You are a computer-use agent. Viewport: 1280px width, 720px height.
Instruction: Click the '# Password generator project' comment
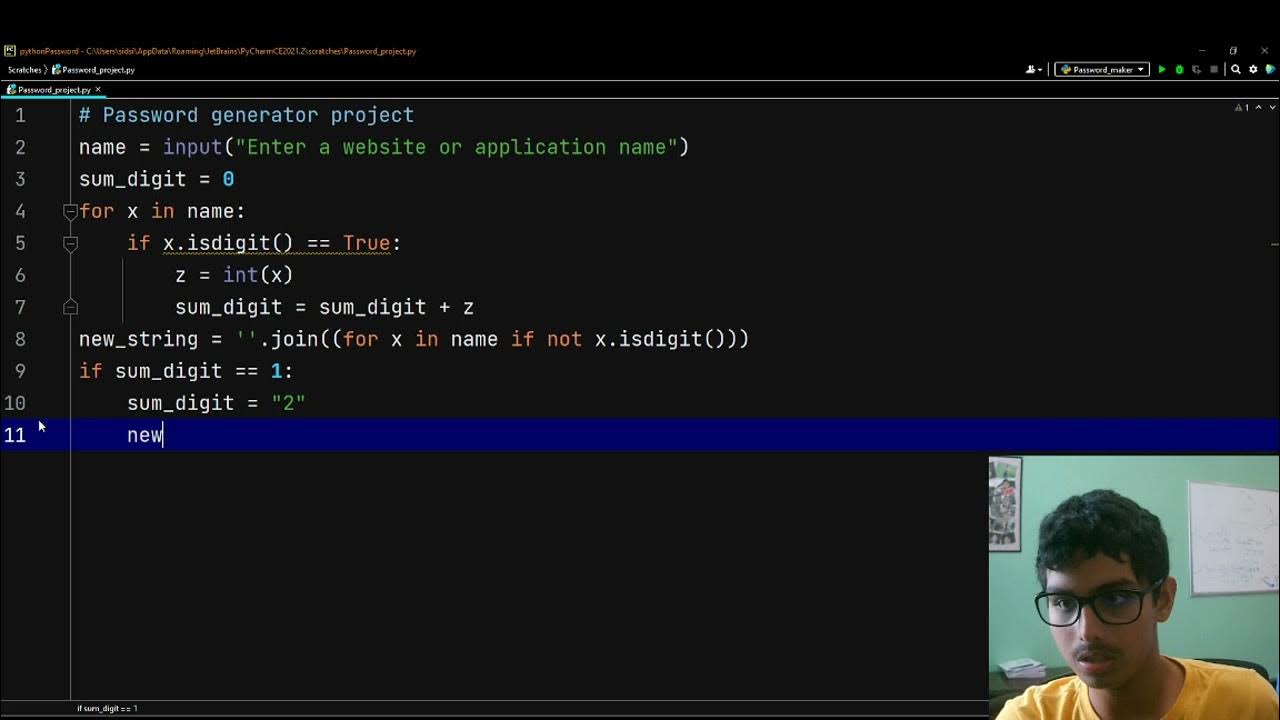point(246,115)
